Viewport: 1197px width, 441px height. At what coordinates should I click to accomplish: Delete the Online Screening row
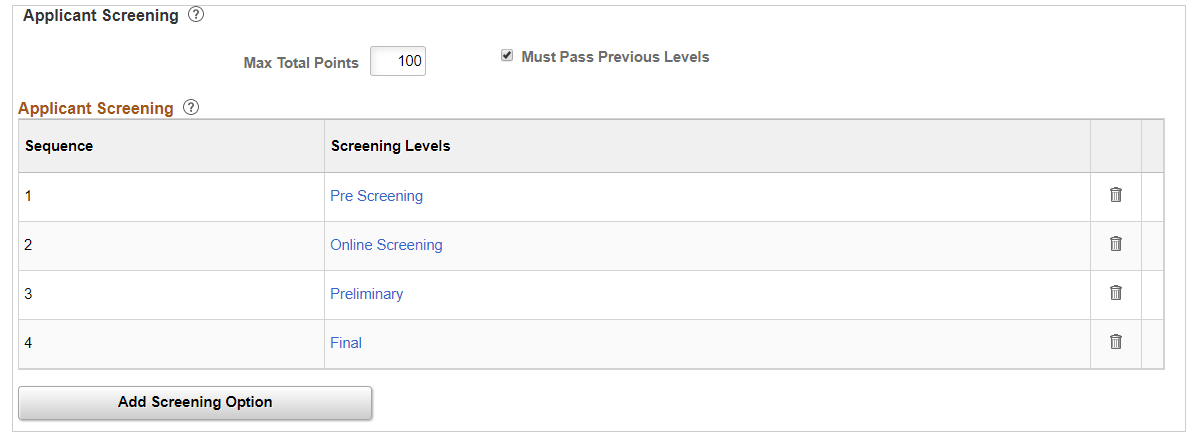tap(1115, 243)
